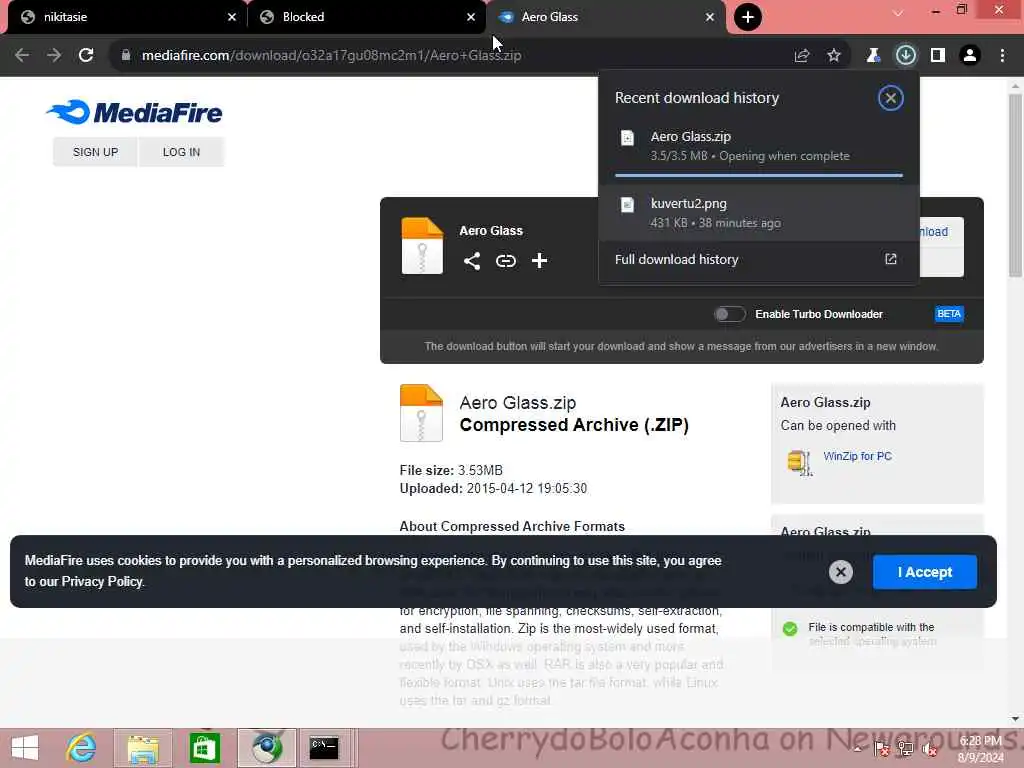This screenshot has height=768, width=1024.
Task: Accept cookies with I Accept button
Action: click(925, 572)
